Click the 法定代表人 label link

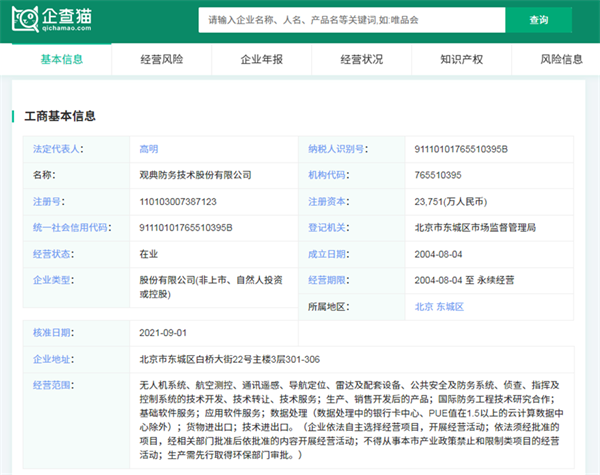(x=56, y=149)
